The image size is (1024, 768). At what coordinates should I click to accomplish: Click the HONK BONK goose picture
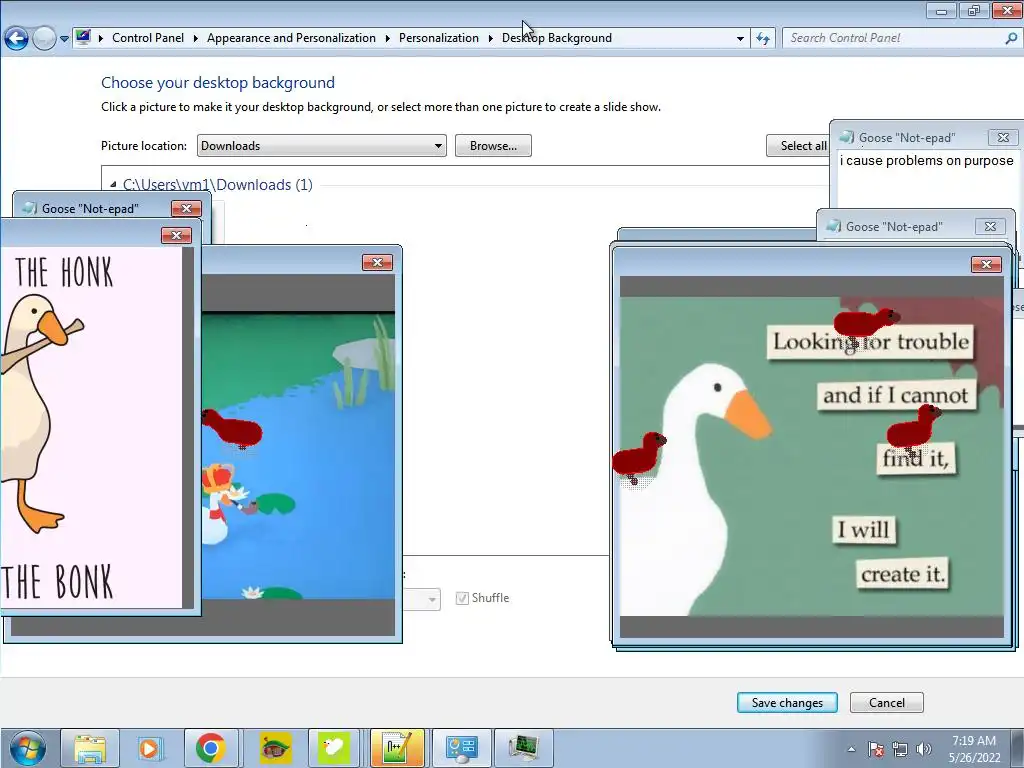[x=91, y=428]
